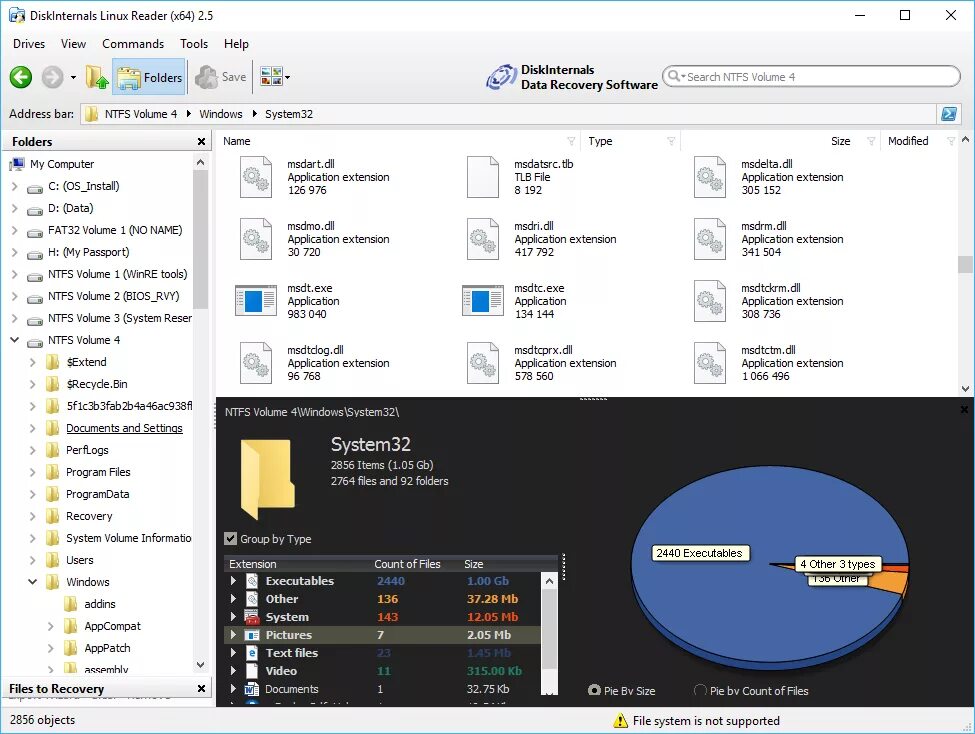Select Documents and Settings folder
This screenshot has height=734, width=975.
(x=124, y=428)
